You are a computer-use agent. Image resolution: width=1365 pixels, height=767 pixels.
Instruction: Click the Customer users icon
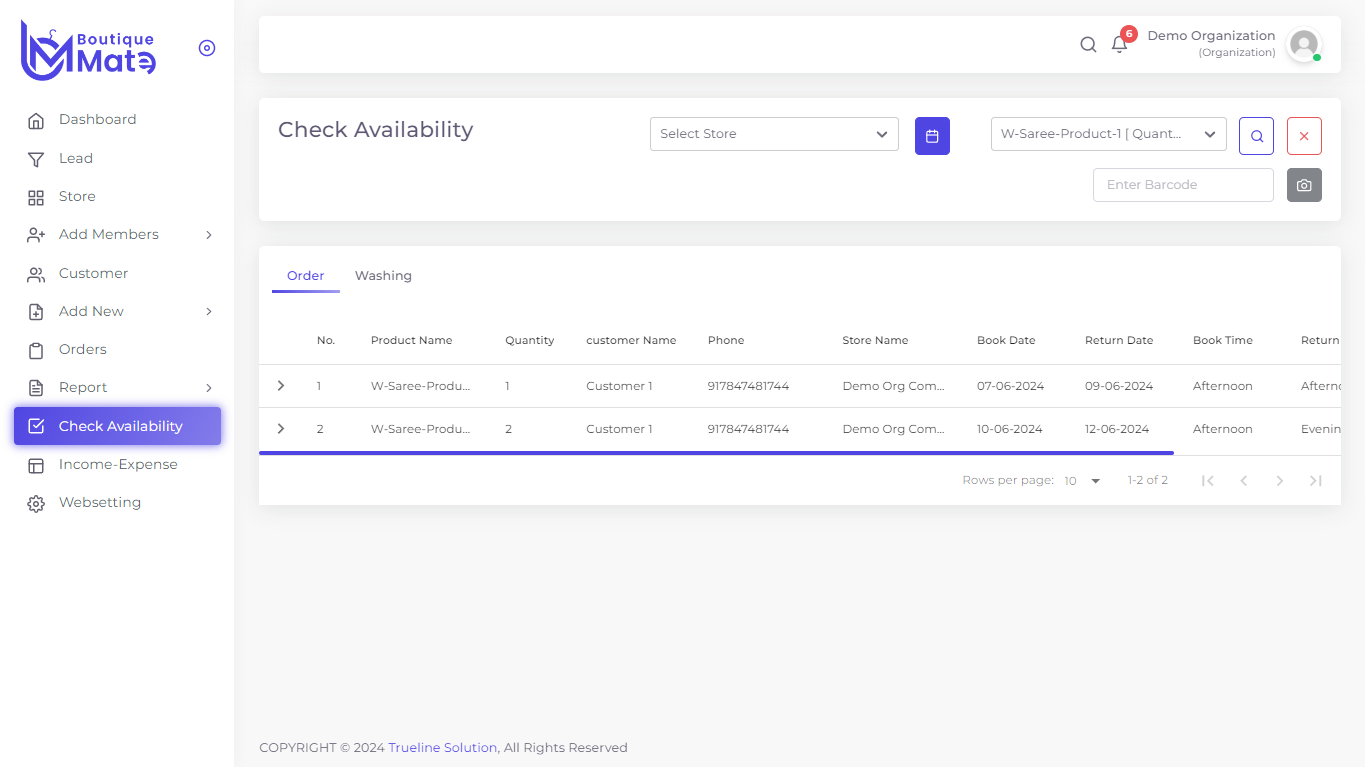pyautogui.click(x=36, y=274)
